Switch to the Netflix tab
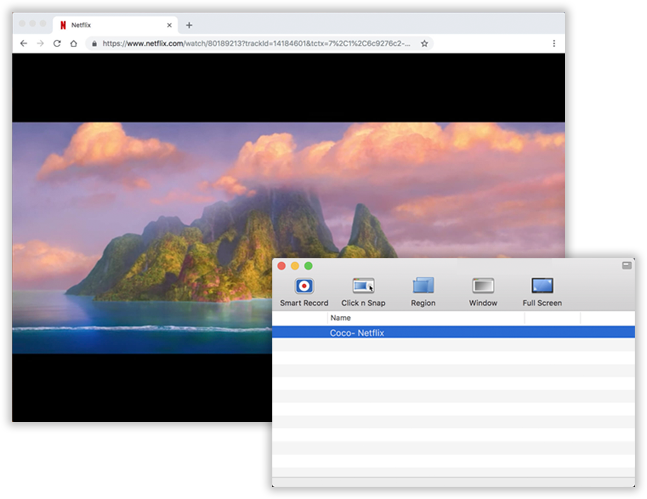The height and width of the screenshot is (499, 647). [x=116, y=25]
